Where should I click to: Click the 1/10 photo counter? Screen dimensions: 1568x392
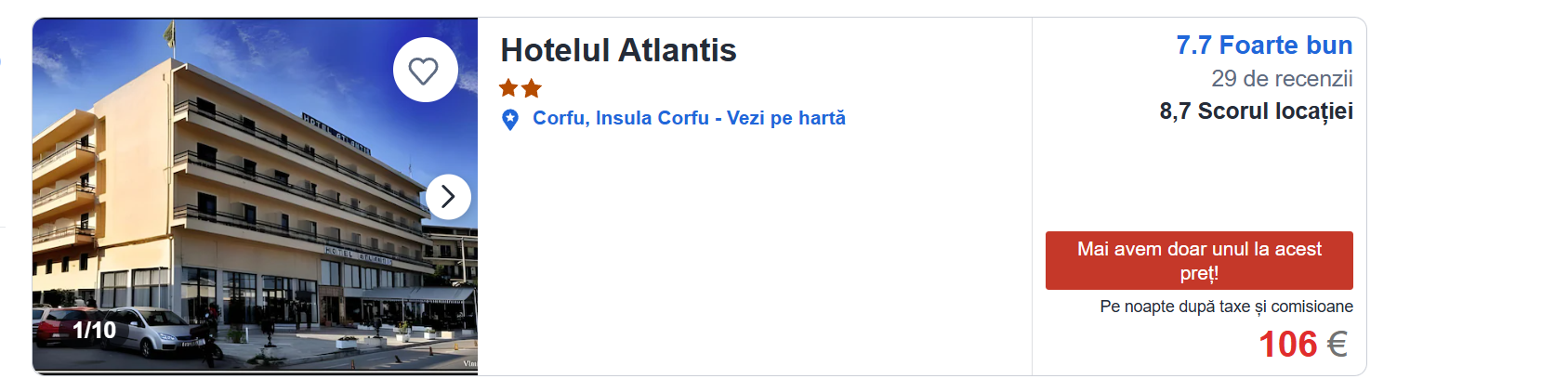[94, 330]
